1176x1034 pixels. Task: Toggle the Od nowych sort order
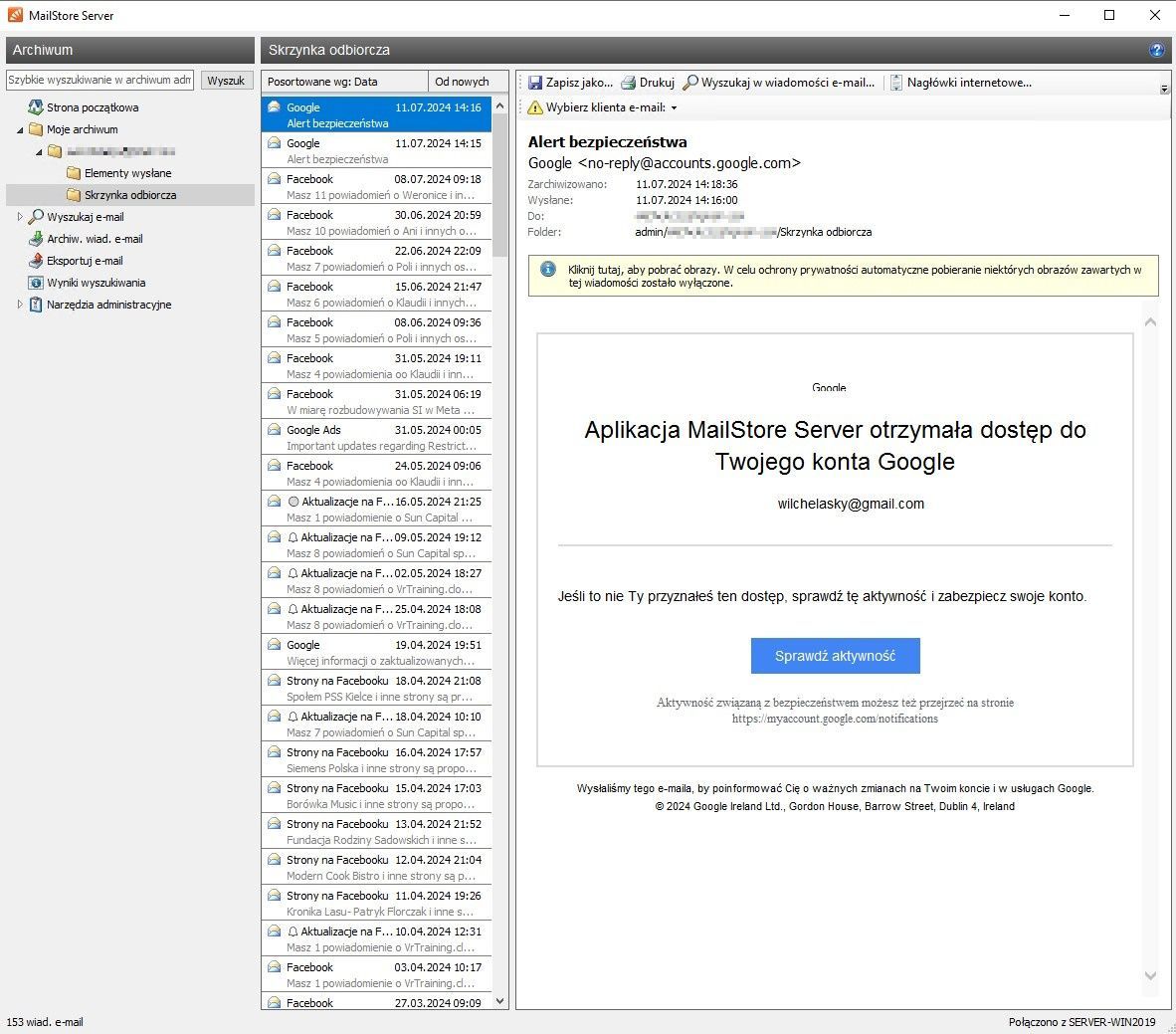point(468,81)
